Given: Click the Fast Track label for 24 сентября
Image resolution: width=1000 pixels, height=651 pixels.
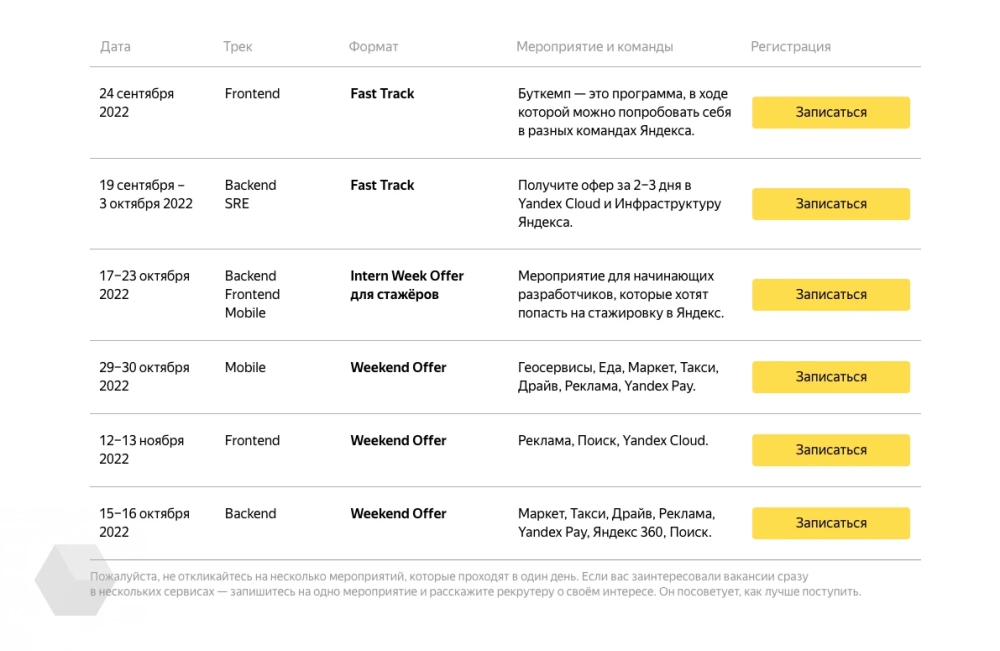Looking at the screenshot, I should [x=382, y=94].
